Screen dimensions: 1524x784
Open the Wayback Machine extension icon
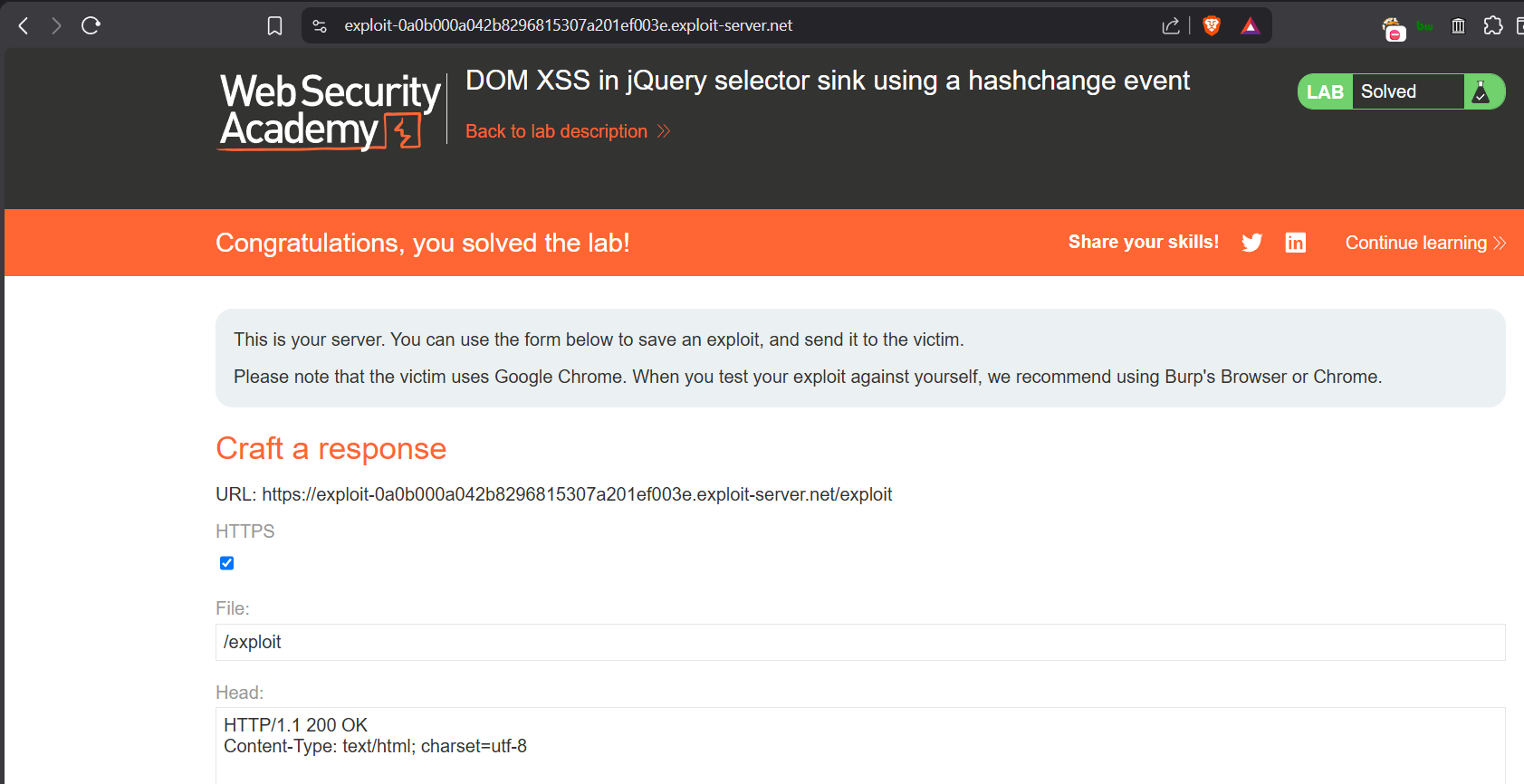1458,26
